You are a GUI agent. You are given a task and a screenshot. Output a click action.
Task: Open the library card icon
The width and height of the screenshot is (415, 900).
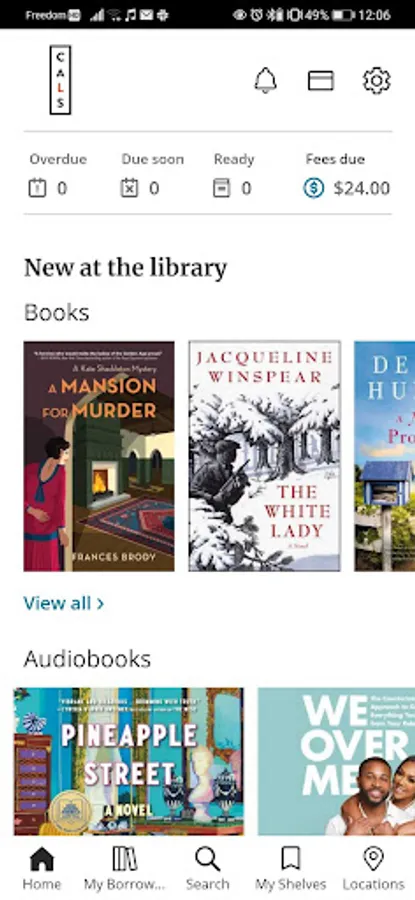(x=321, y=80)
